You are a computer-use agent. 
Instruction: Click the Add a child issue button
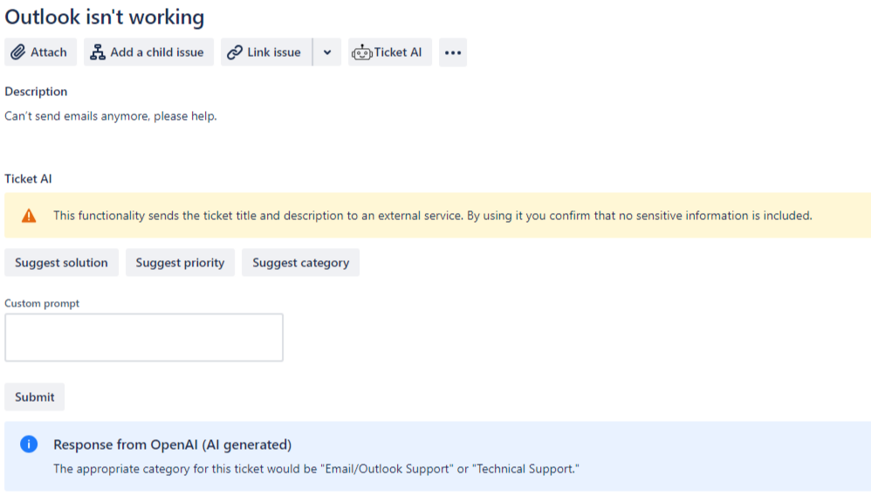[x=148, y=52]
